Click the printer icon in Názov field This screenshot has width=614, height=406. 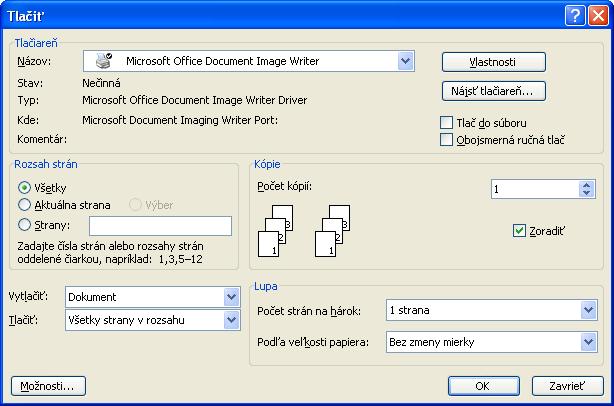[104, 61]
